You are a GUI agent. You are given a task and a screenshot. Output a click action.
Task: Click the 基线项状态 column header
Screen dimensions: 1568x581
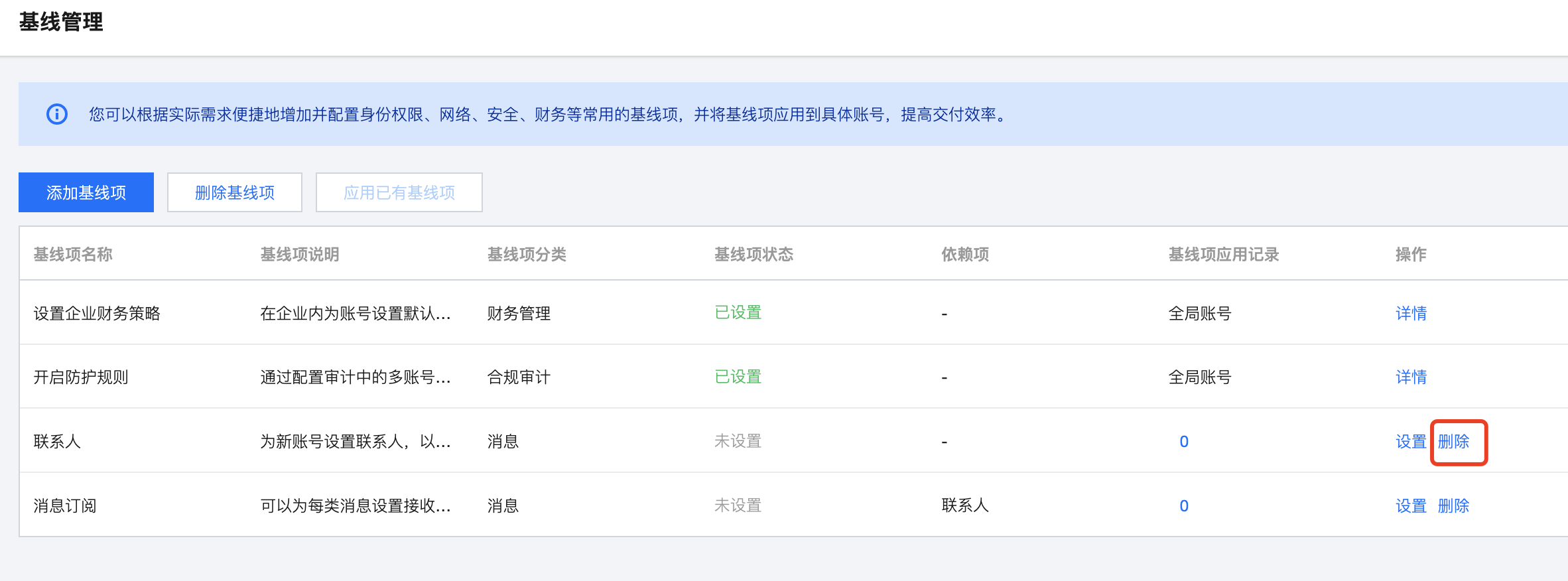click(x=753, y=254)
